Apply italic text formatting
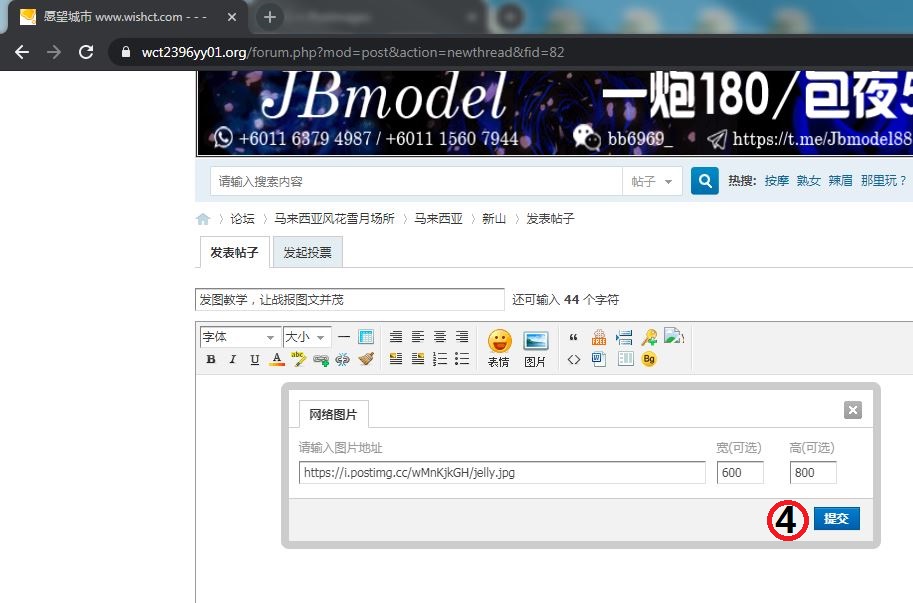This screenshot has height=603, width=913. click(232, 359)
